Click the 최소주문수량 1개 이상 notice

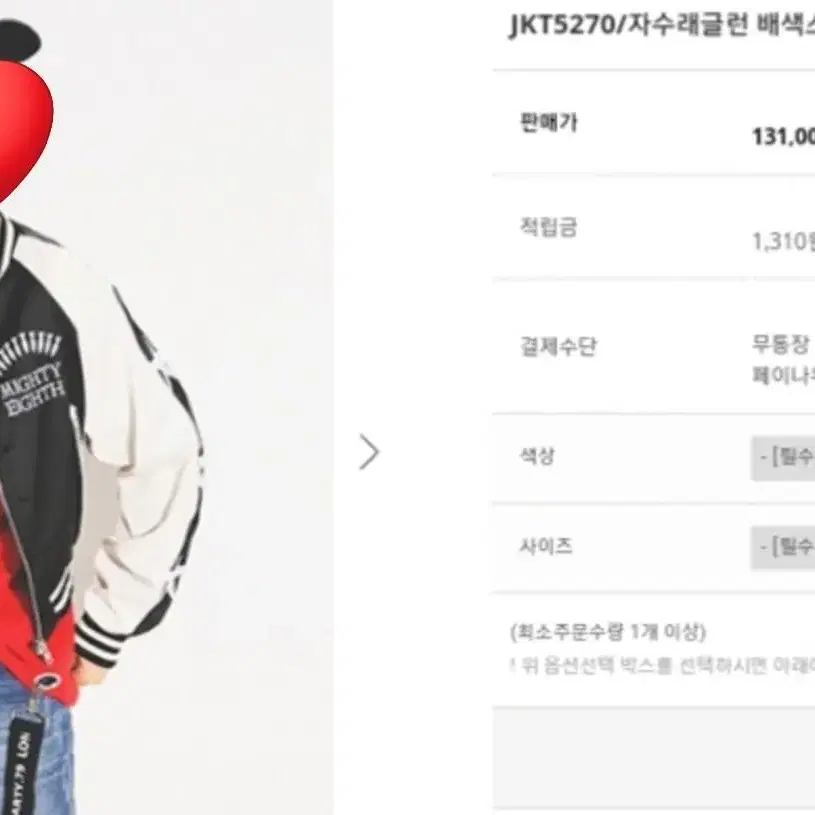tap(608, 632)
